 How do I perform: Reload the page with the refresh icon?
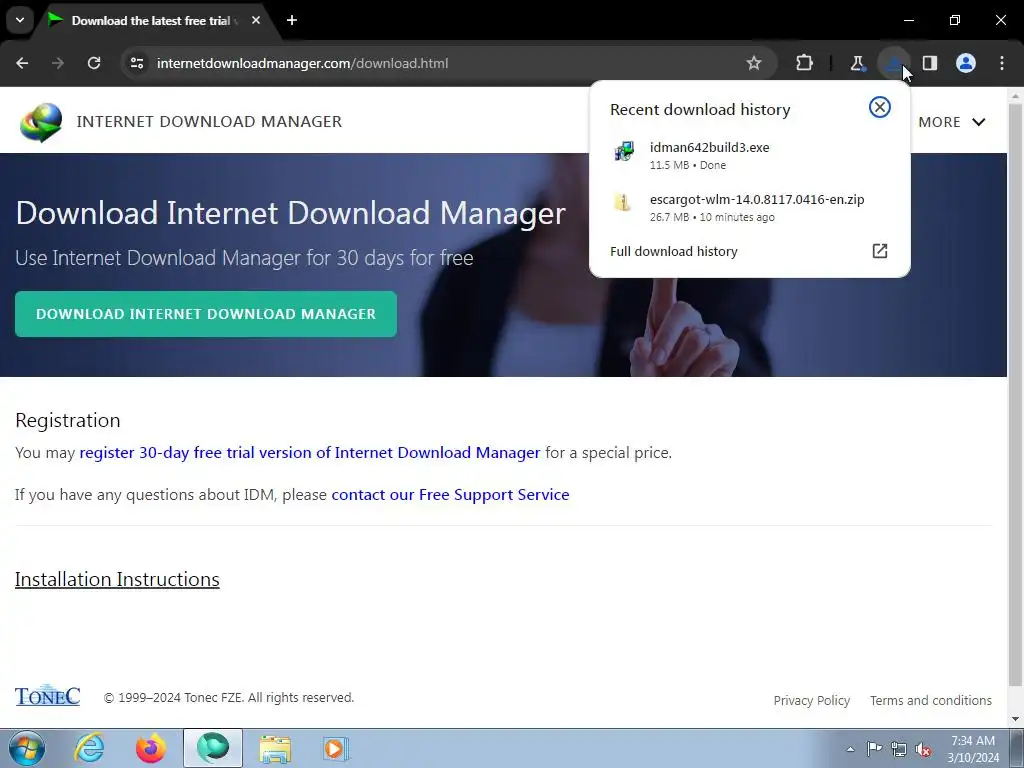coord(94,63)
